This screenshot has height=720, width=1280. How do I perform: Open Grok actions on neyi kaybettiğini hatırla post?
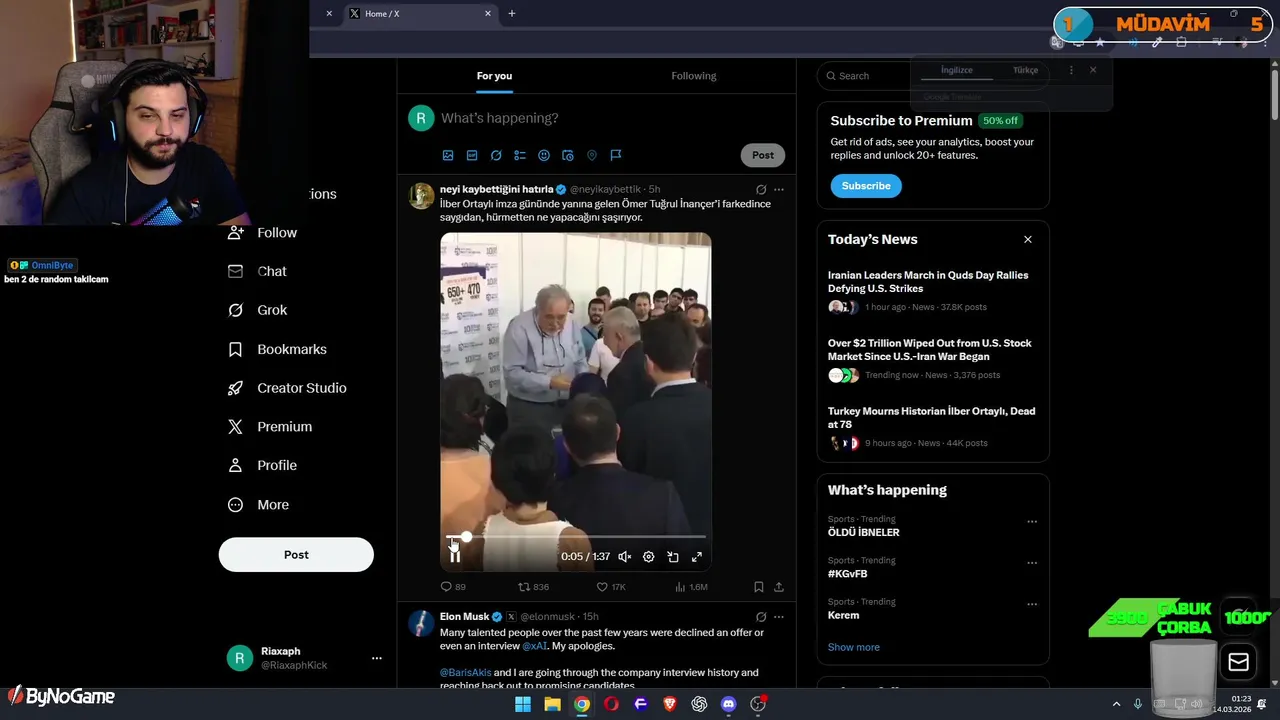click(761, 189)
